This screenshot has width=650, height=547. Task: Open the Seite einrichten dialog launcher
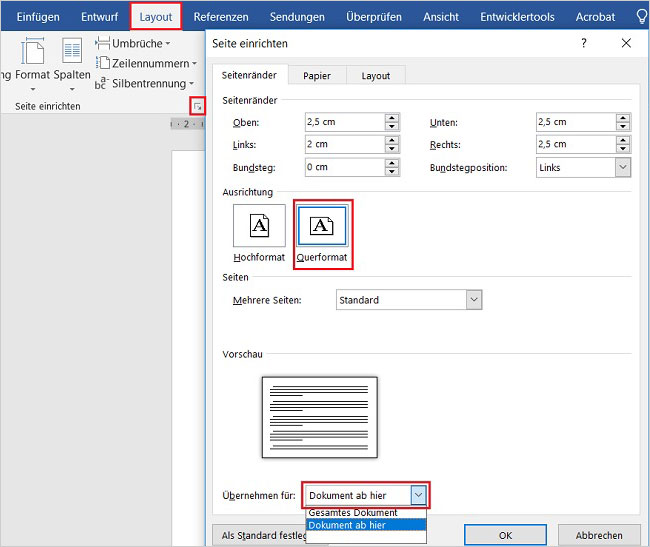198,106
